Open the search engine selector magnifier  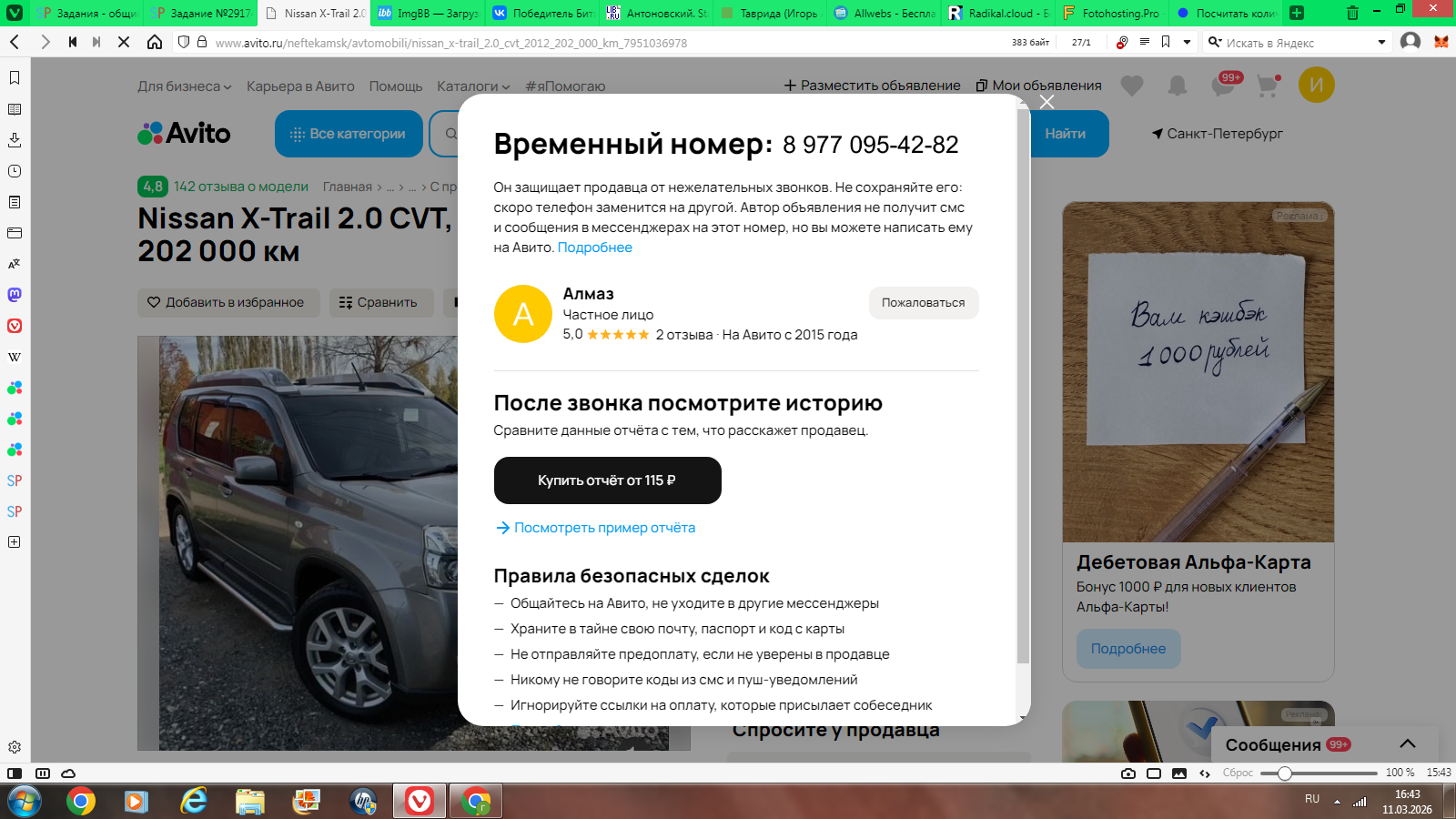pos(1214,42)
